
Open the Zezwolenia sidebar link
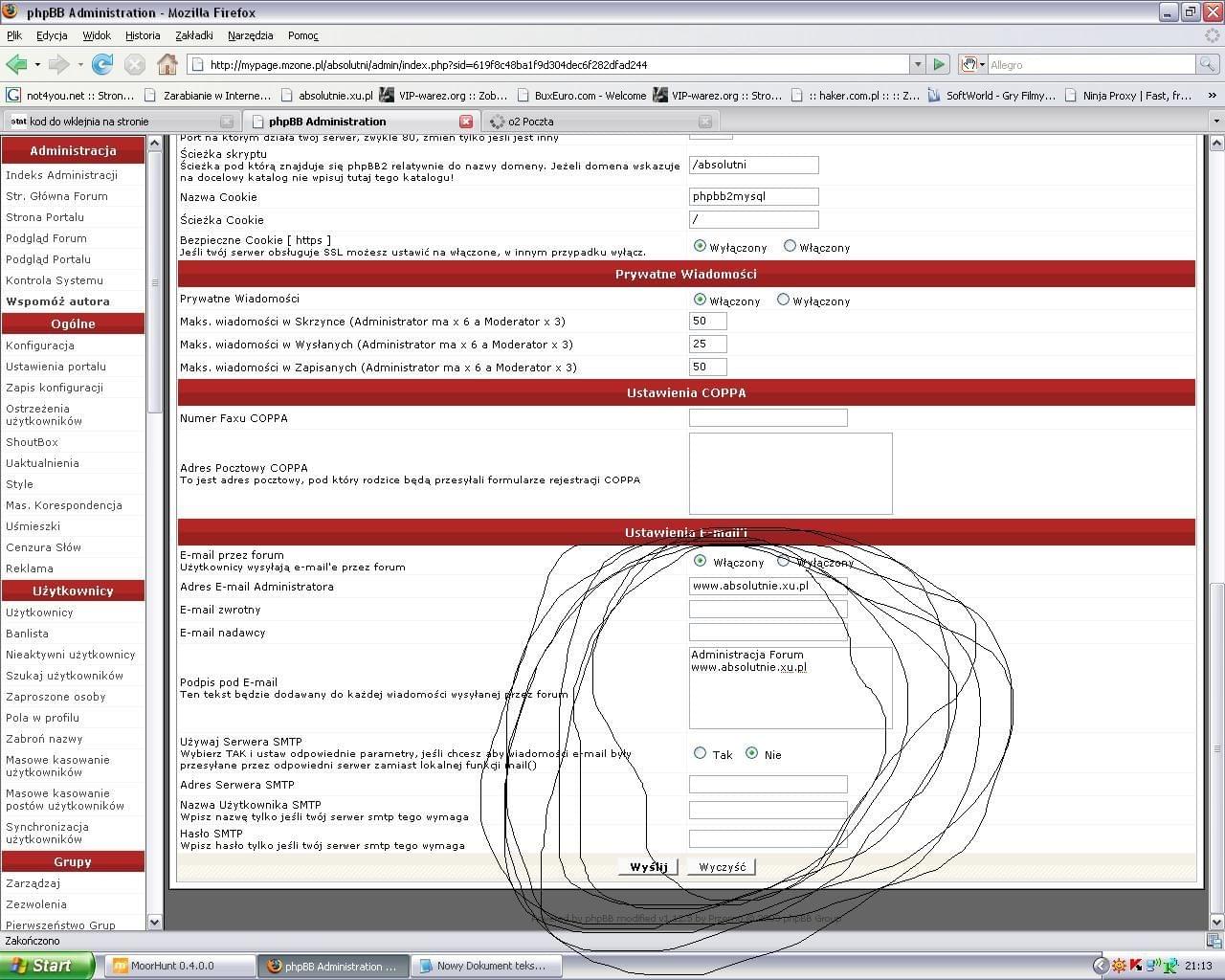click(x=36, y=904)
